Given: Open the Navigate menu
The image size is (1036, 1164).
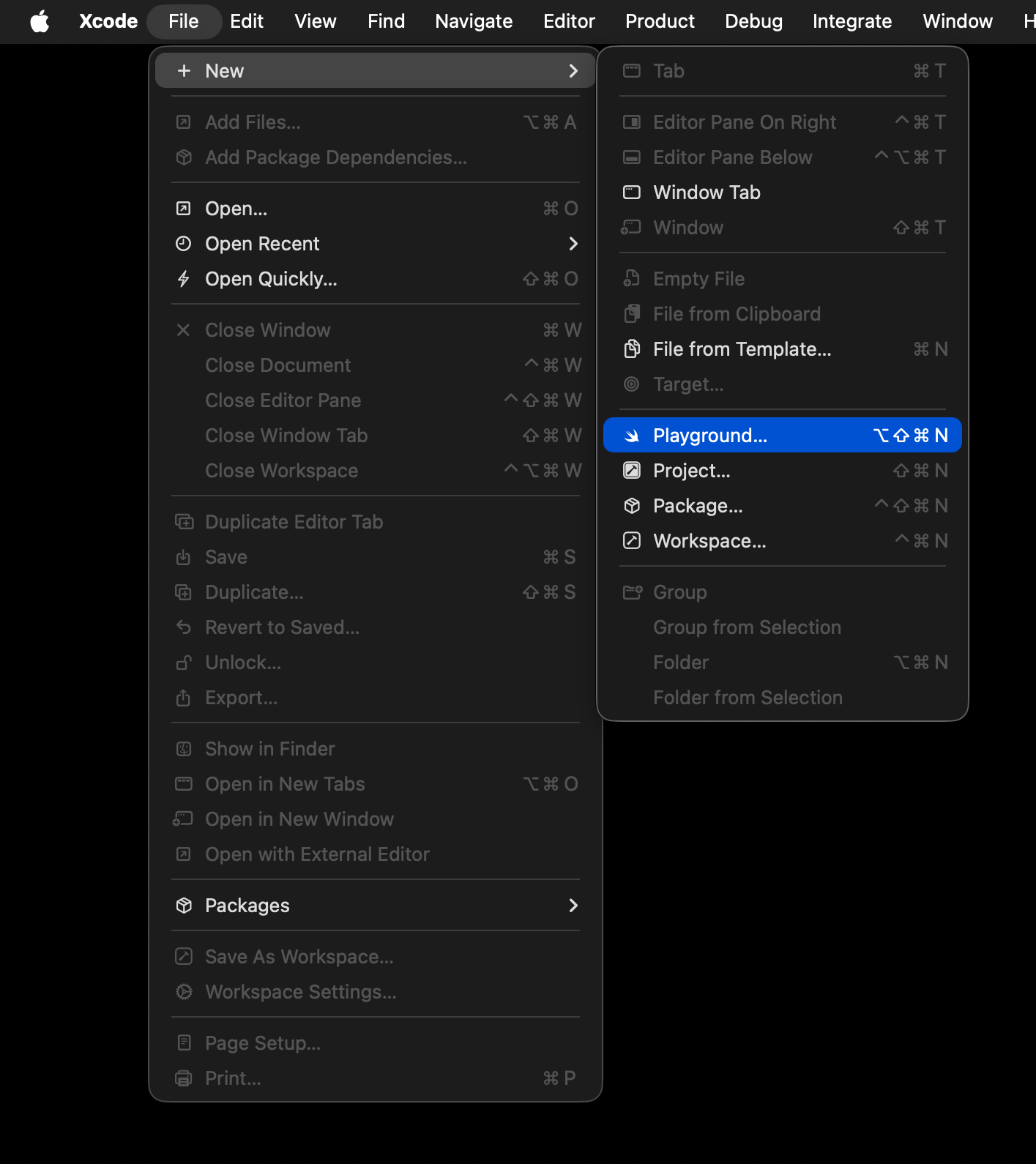Looking at the screenshot, I should [473, 21].
